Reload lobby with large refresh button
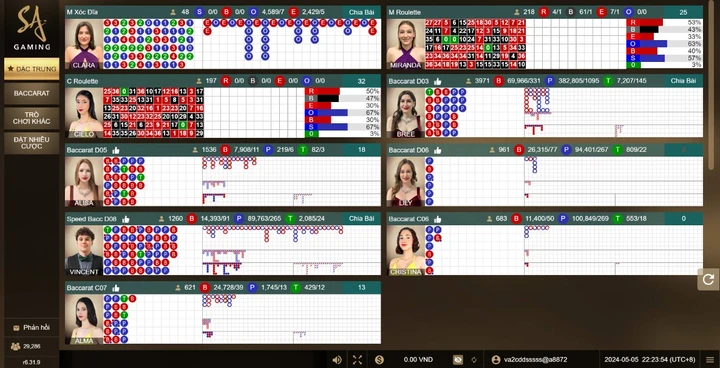 pyautogui.click(x=708, y=279)
